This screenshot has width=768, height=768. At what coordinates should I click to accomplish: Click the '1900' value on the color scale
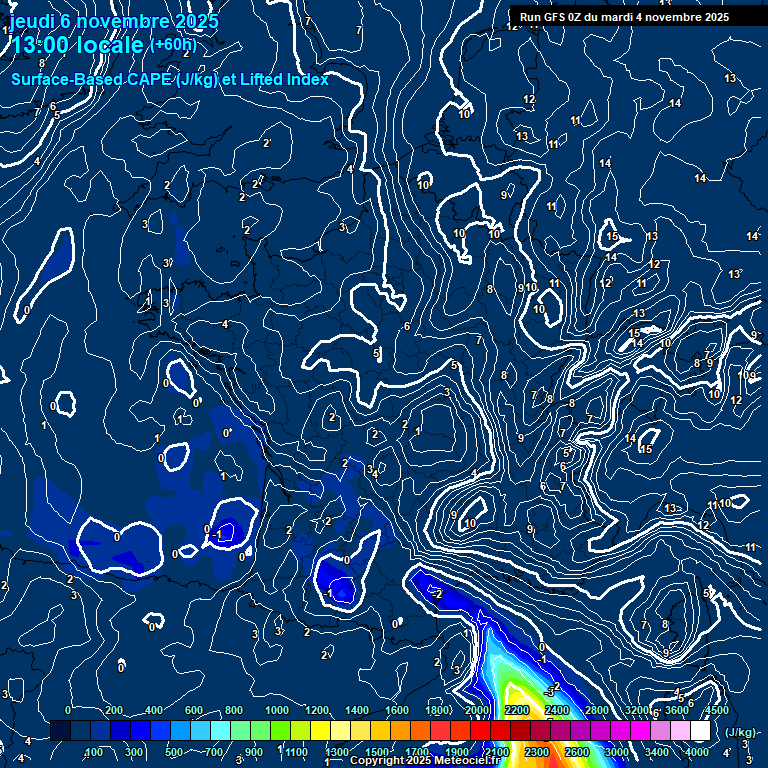[x=456, y=752]
